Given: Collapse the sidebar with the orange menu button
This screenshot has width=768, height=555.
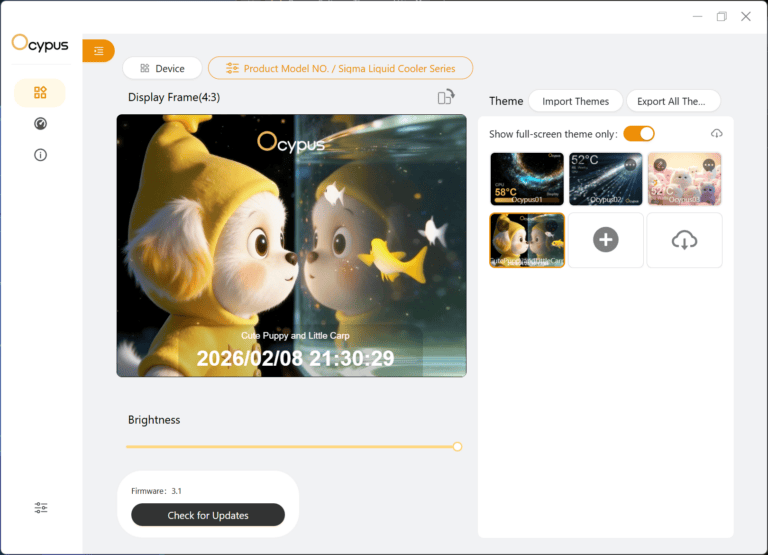Looking at the screenshot, I should [x=98, y=51].
